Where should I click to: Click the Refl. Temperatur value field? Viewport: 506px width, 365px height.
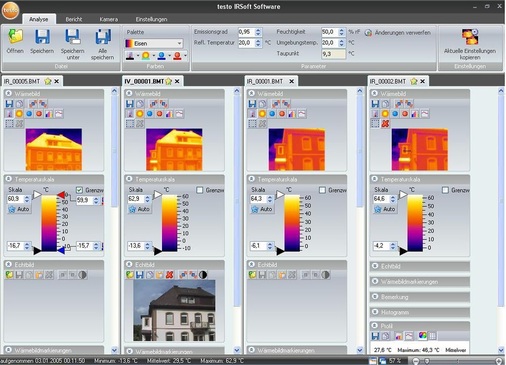coord(246,43)
